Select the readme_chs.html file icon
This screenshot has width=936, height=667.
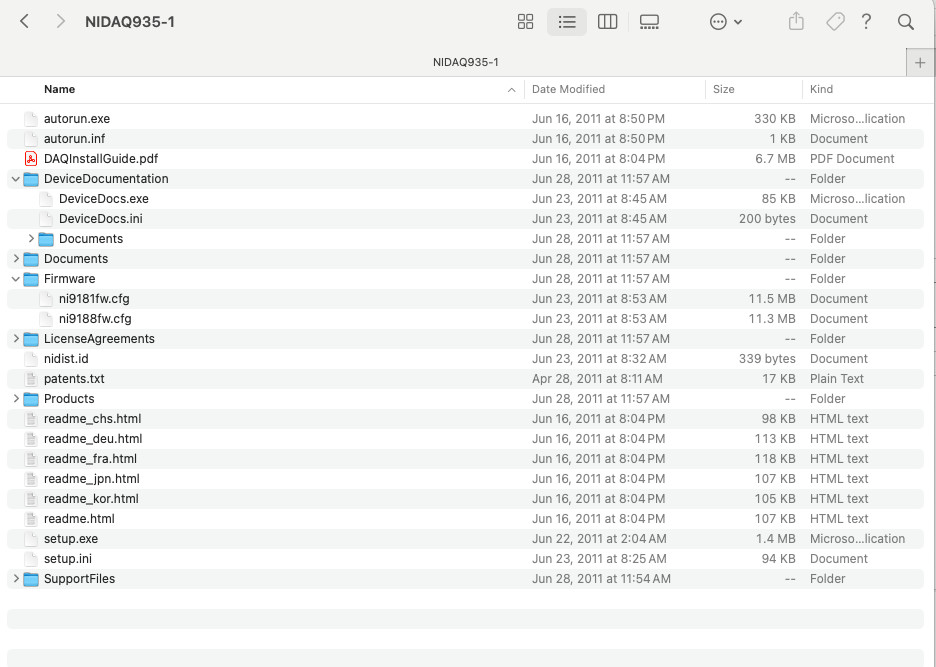click(31, 419)
